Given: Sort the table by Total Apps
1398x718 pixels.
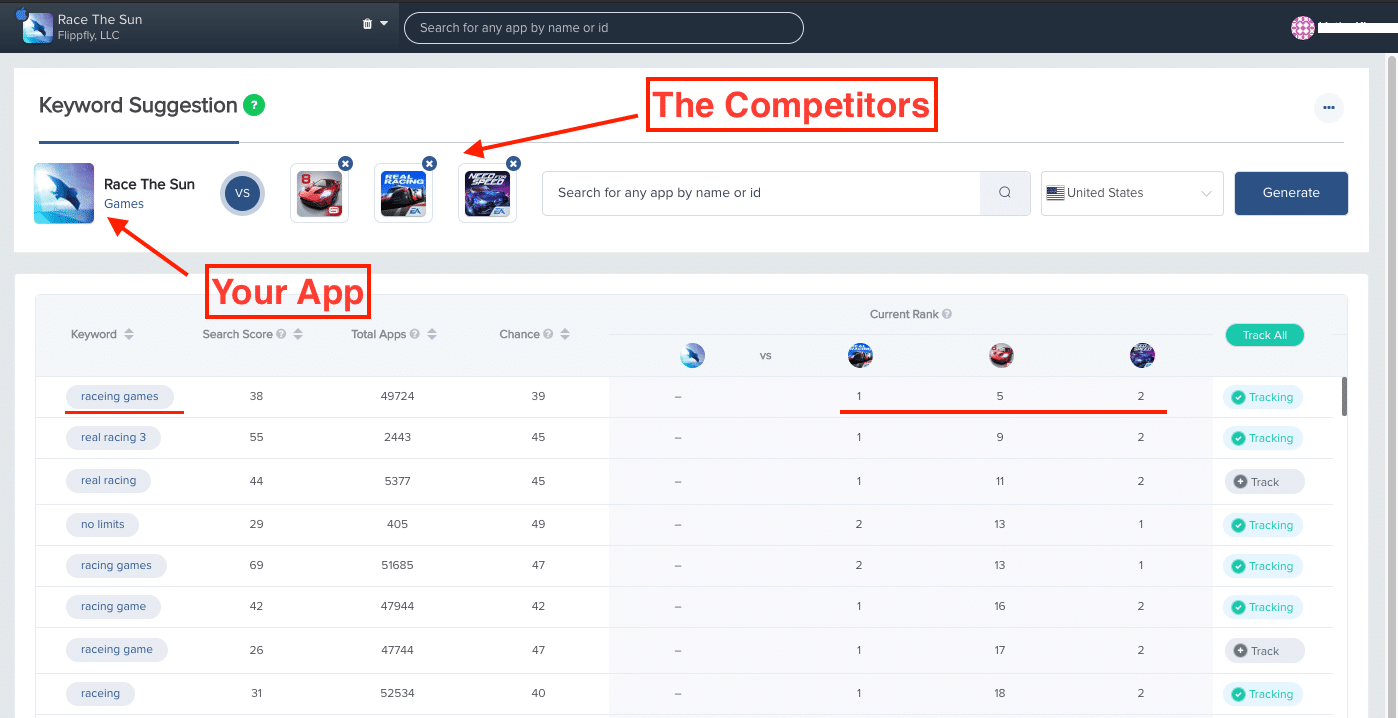Looking at the screenshot, I should (432, 334).
